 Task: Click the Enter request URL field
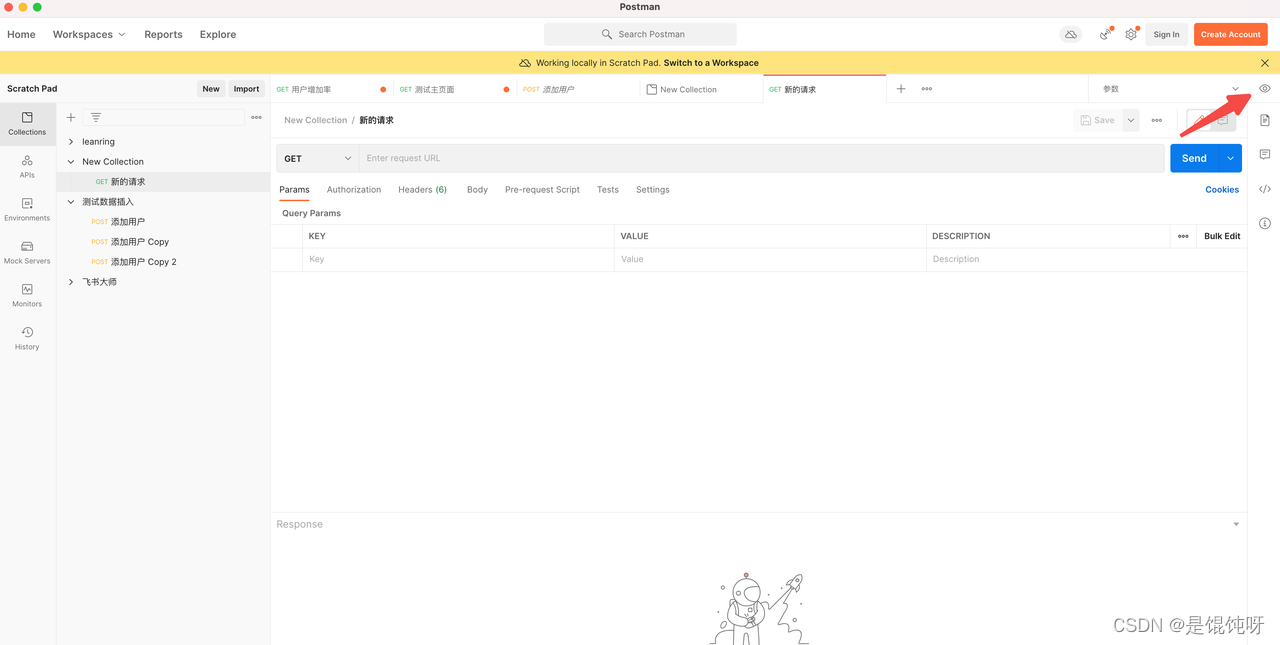pos(762,158)
